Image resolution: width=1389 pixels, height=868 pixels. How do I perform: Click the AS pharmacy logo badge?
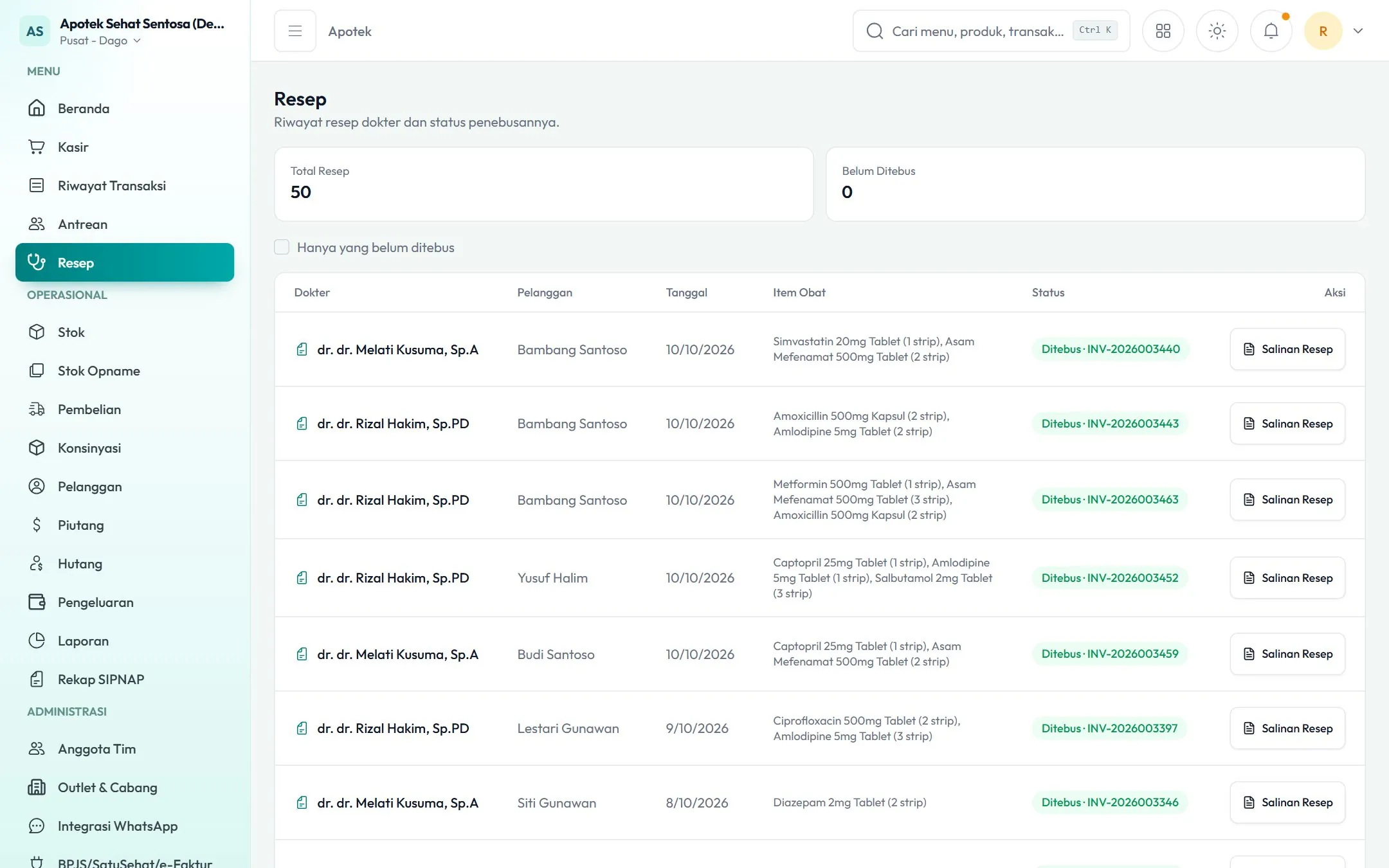click(x=35, y=31)
